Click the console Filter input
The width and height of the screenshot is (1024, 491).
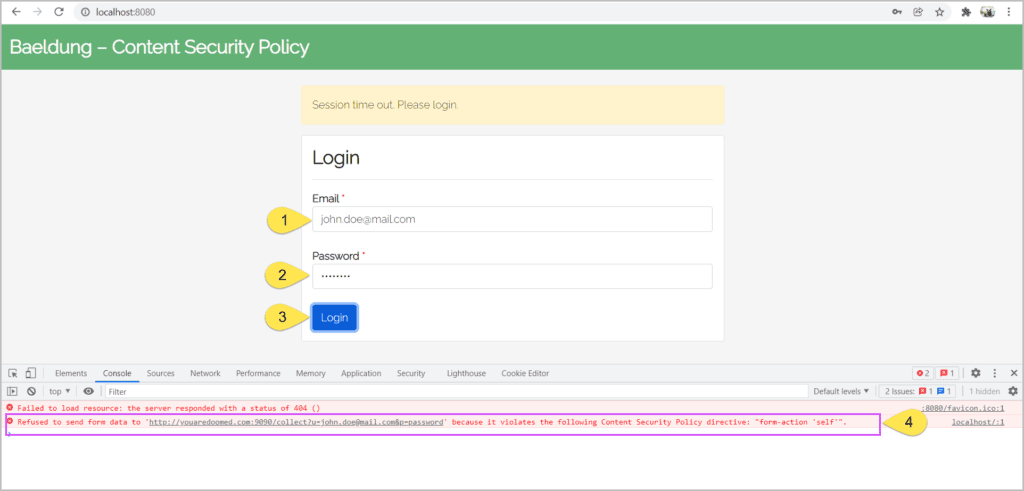coord(456,391)
